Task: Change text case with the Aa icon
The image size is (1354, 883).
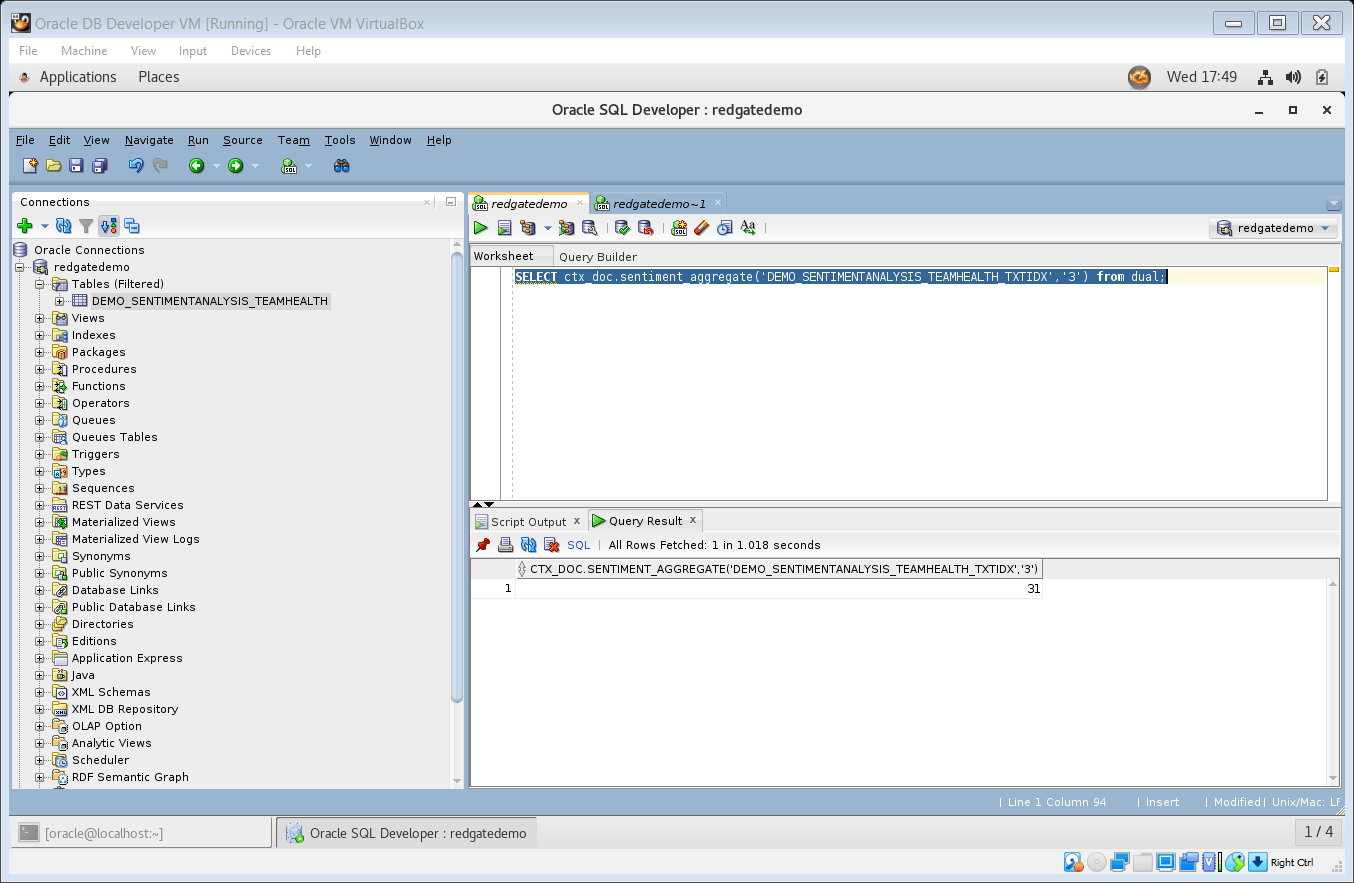Action: 748,228
